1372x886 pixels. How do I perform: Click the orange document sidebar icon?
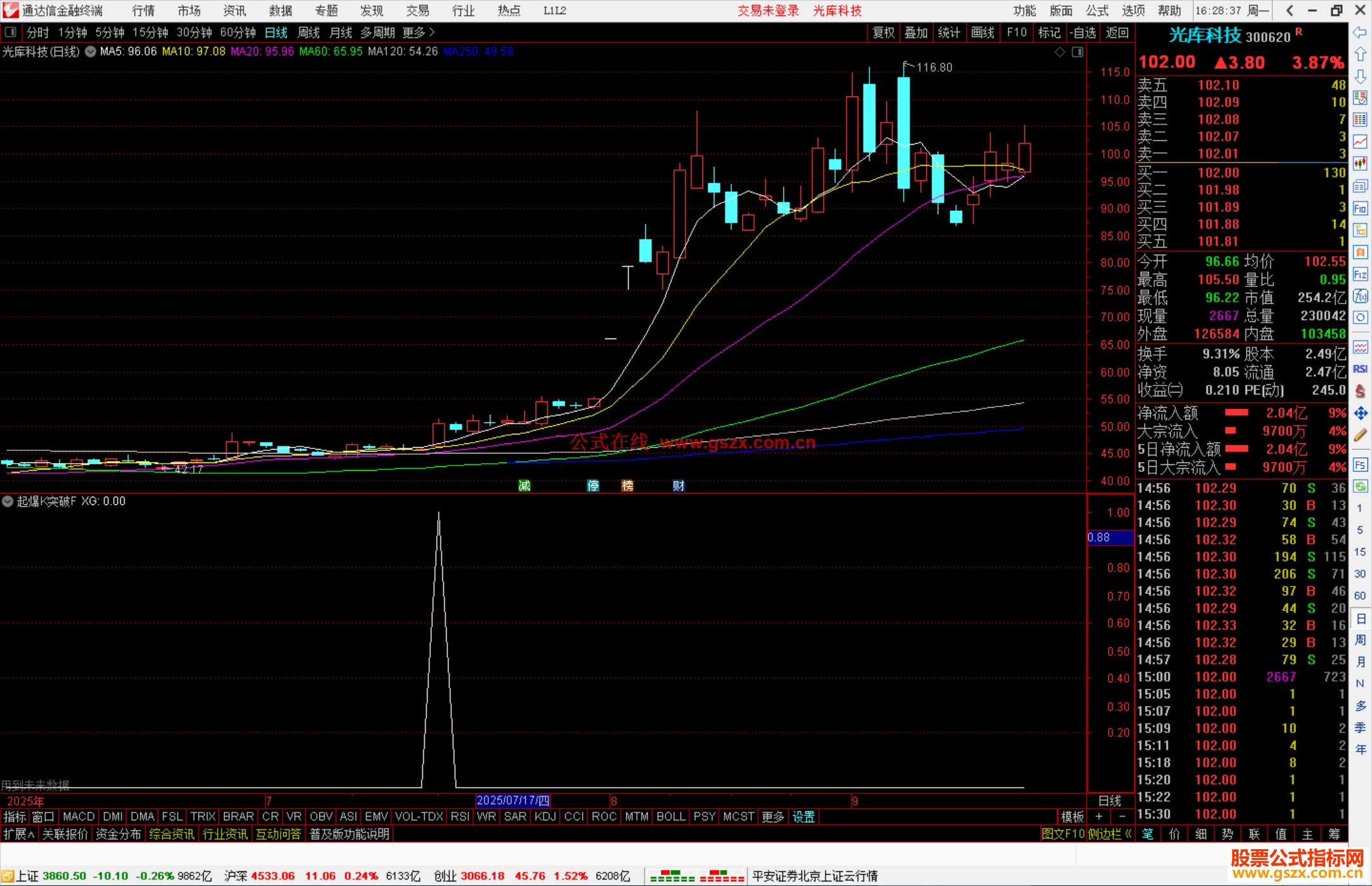click(x=1360, y=252)
